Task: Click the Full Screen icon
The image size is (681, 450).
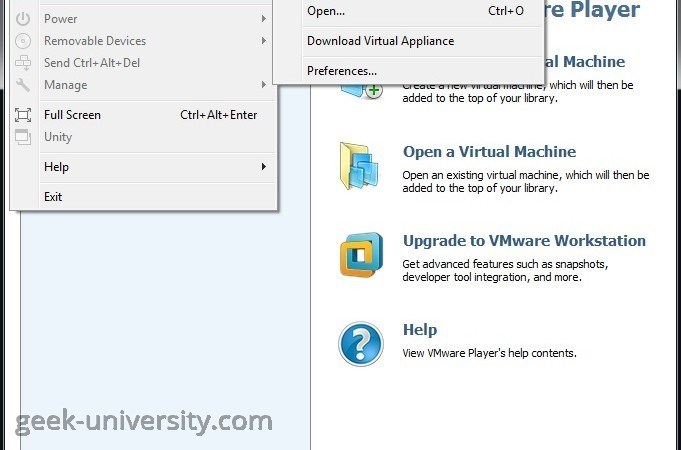Action: (23, 115)
